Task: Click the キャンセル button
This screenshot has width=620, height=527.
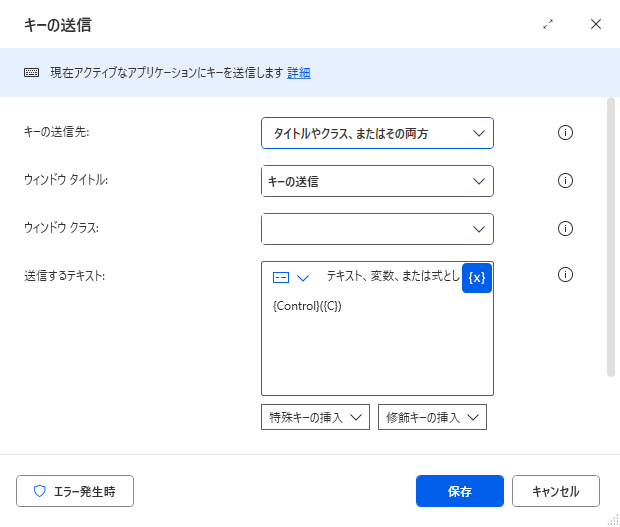Action: (556, 491)
